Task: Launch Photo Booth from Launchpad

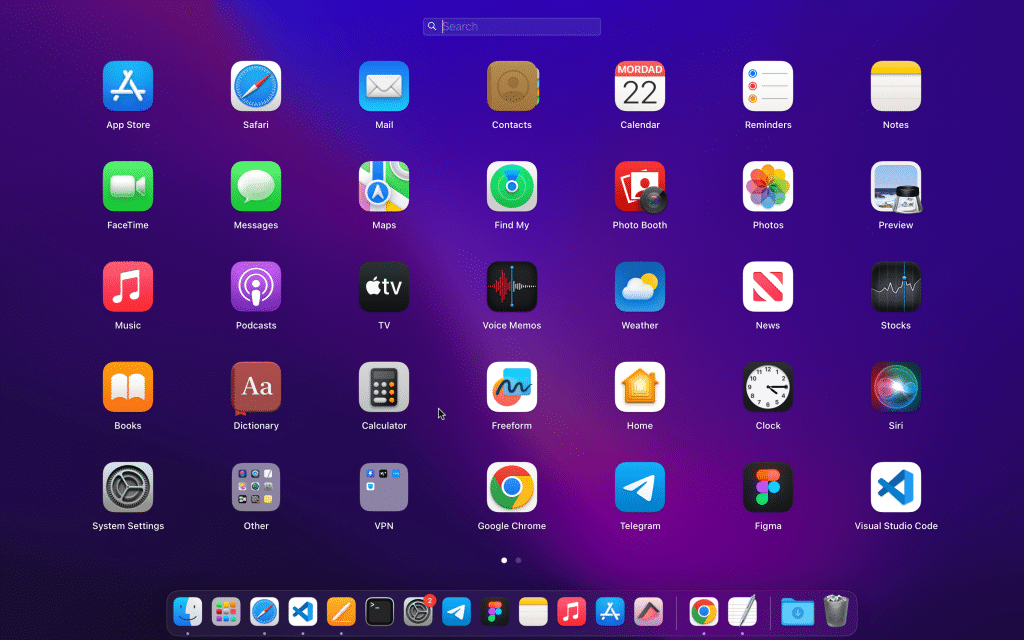Action: pyautogui.click(x=640, y=187)
